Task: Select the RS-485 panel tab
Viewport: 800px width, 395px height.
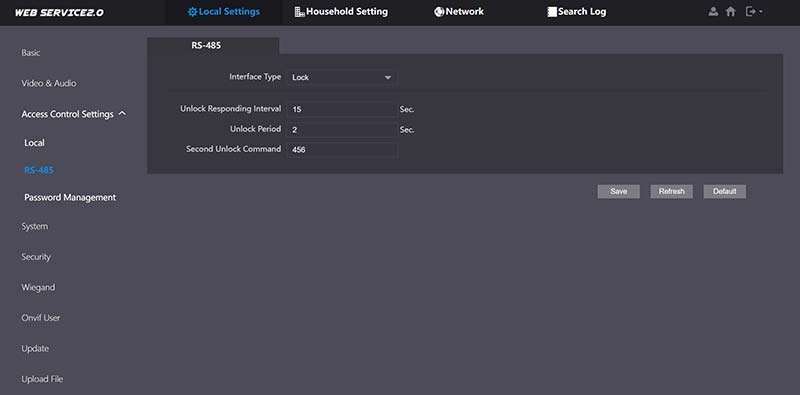Action: (x=213, y=45)
